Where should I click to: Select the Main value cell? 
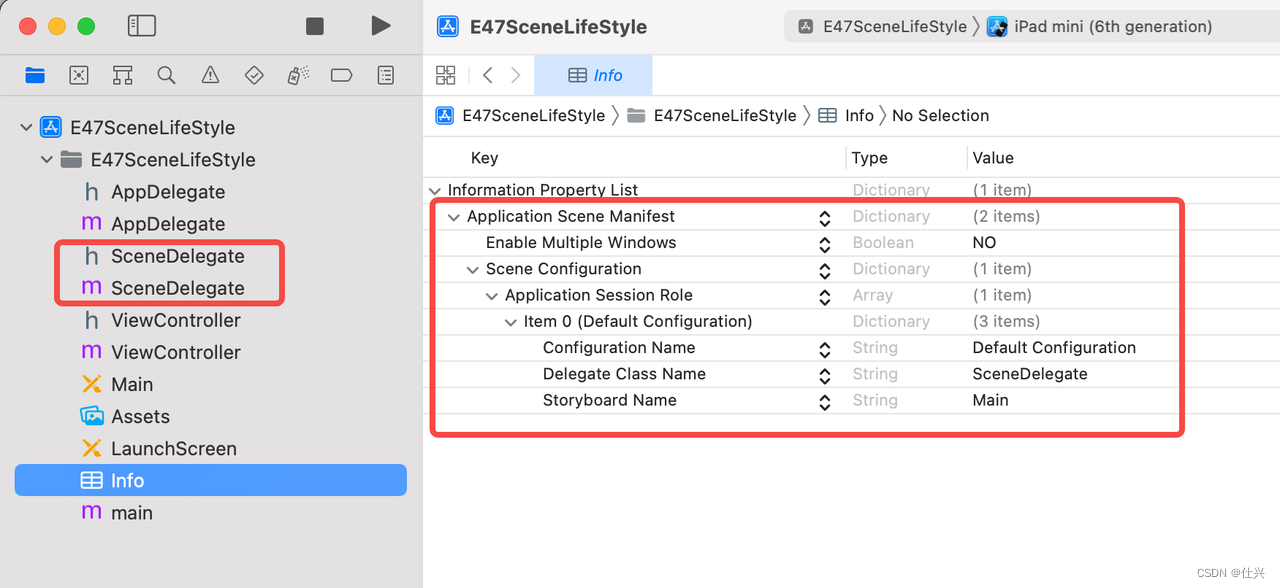click(990, 400)
